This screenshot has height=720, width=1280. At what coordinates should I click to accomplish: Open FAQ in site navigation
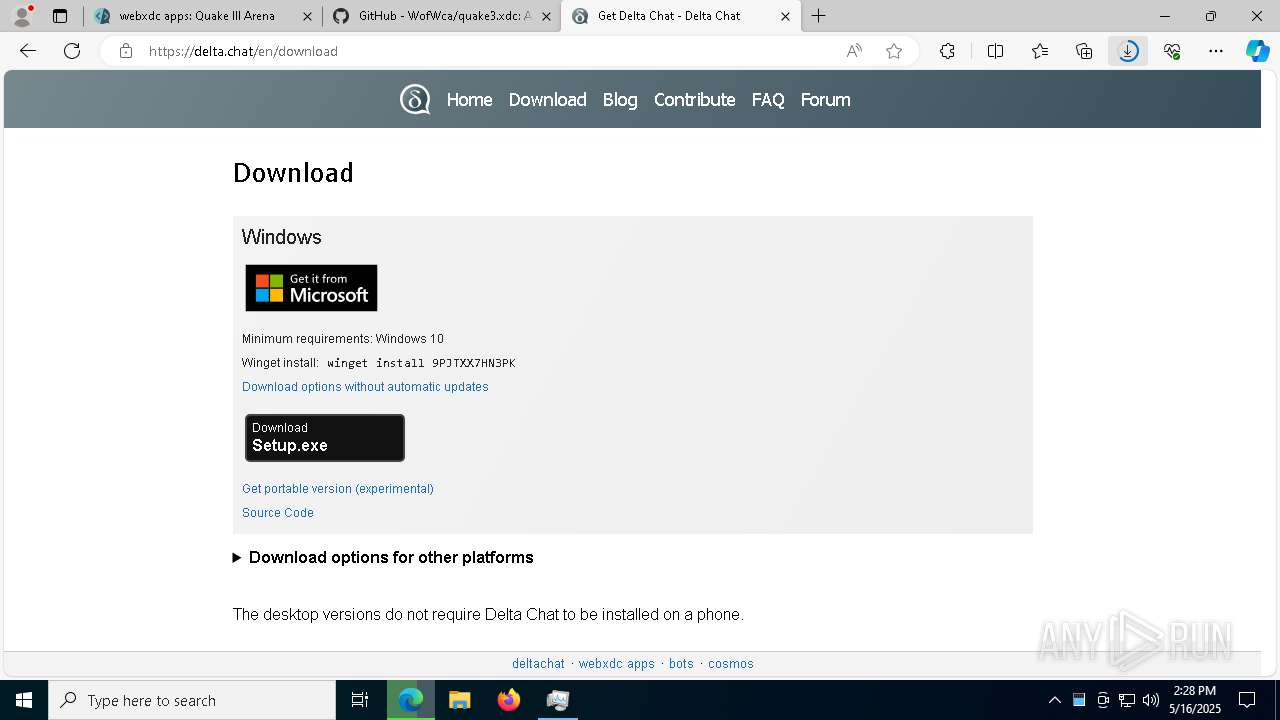point(768,100)
